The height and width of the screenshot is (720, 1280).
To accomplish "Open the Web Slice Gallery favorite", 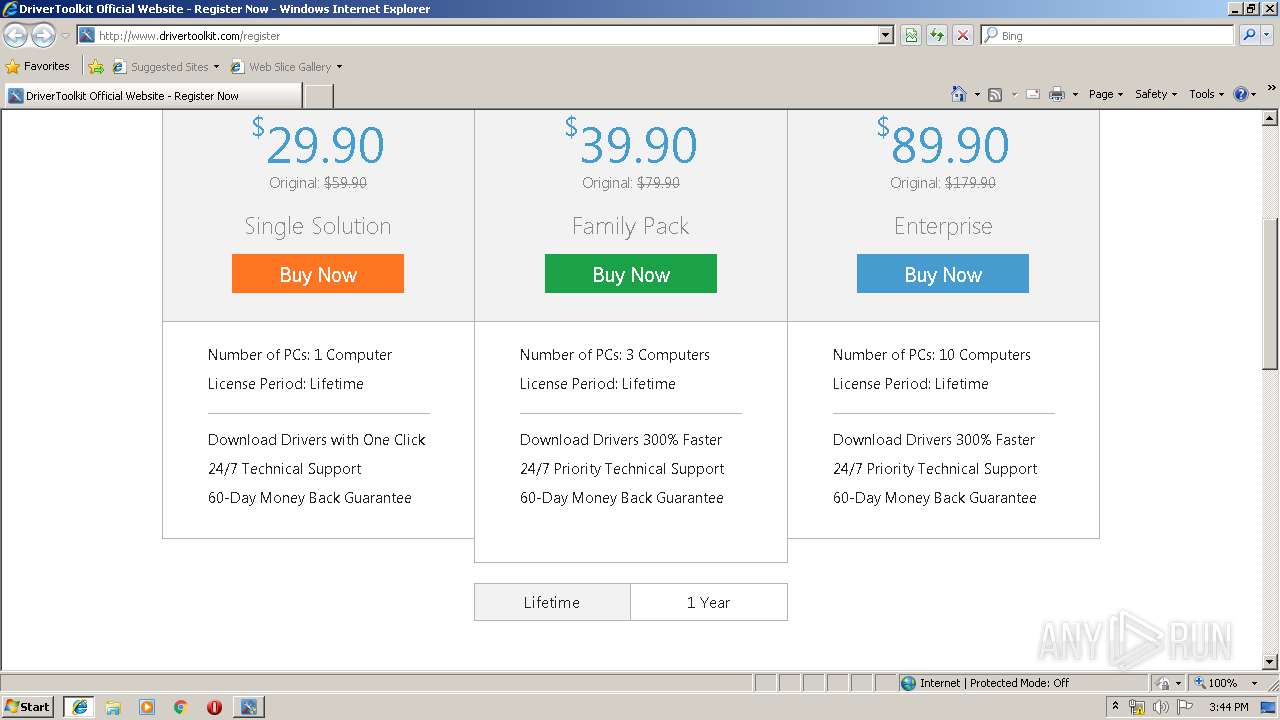I will 286,66.
